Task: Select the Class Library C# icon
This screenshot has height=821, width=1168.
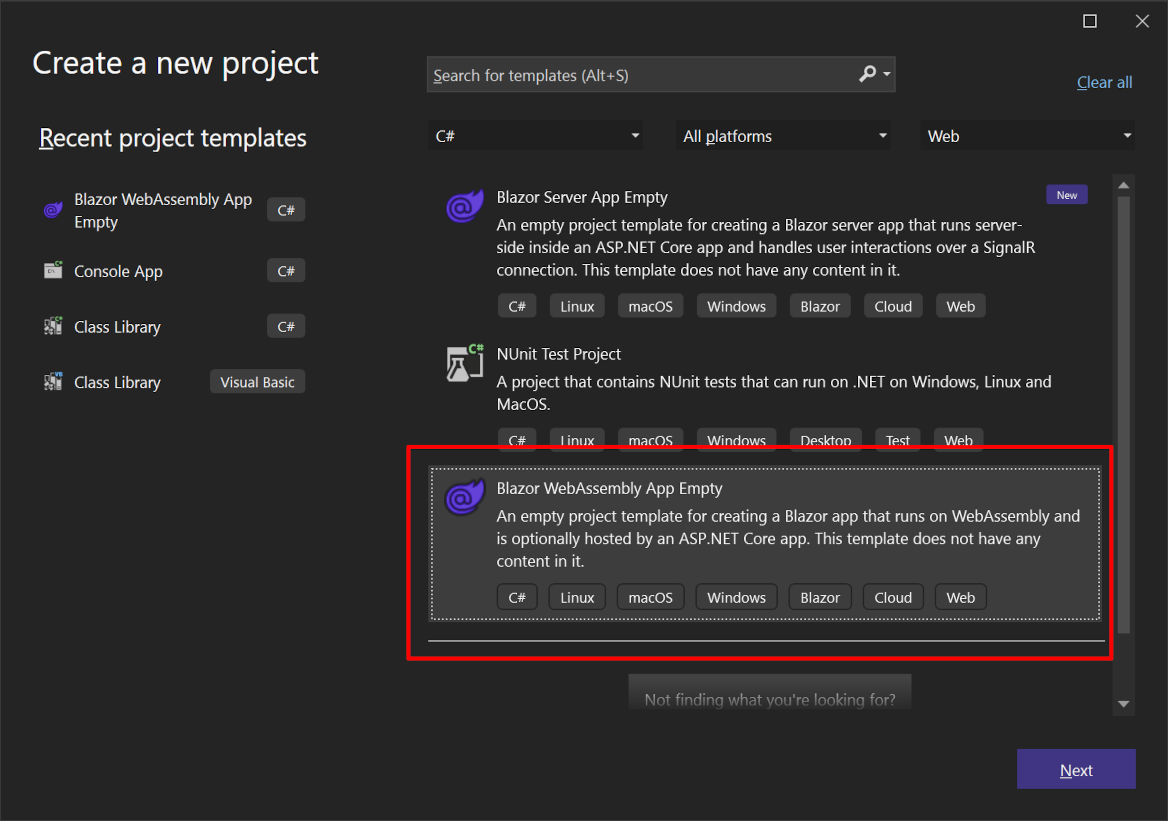Action: (x=52, y=326)
